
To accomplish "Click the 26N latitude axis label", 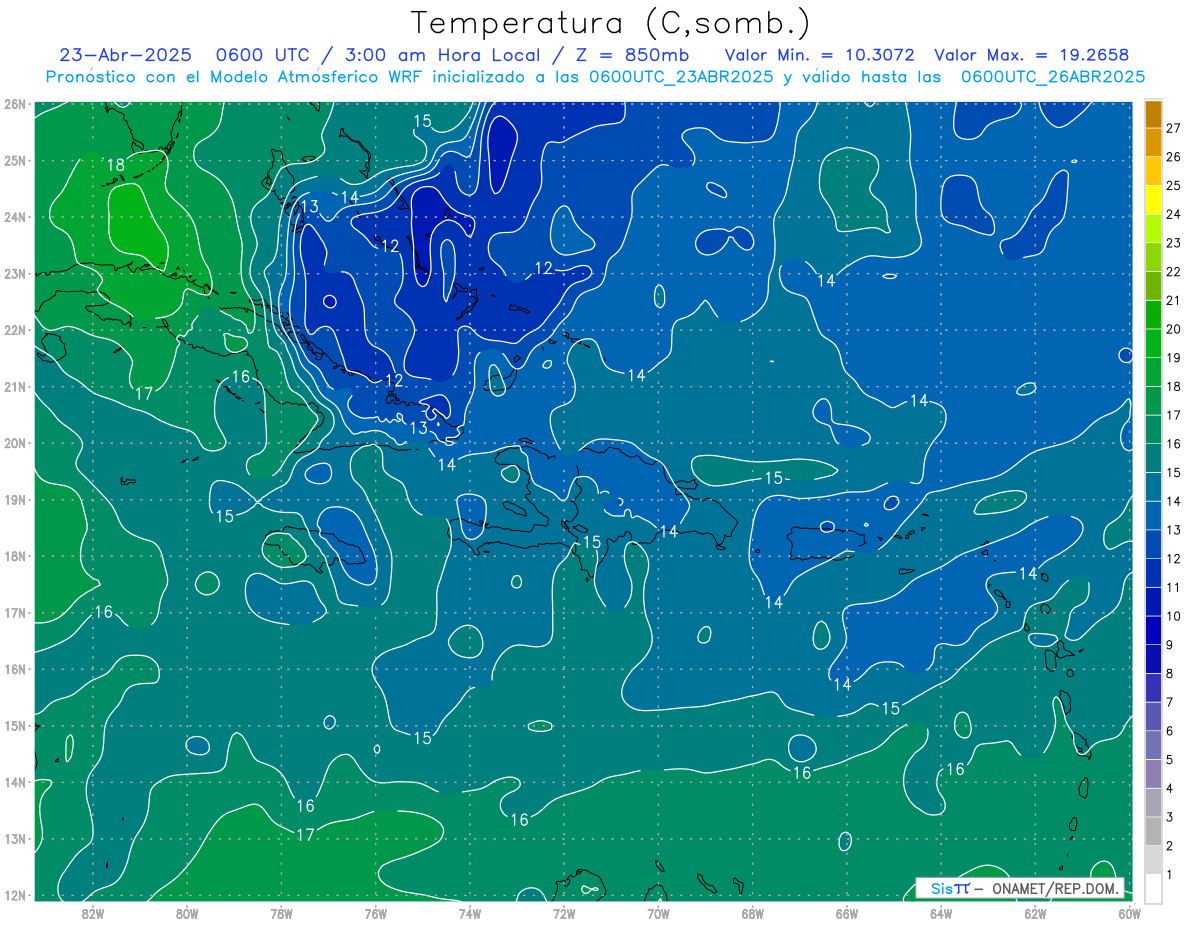I will tap(14, 103).
